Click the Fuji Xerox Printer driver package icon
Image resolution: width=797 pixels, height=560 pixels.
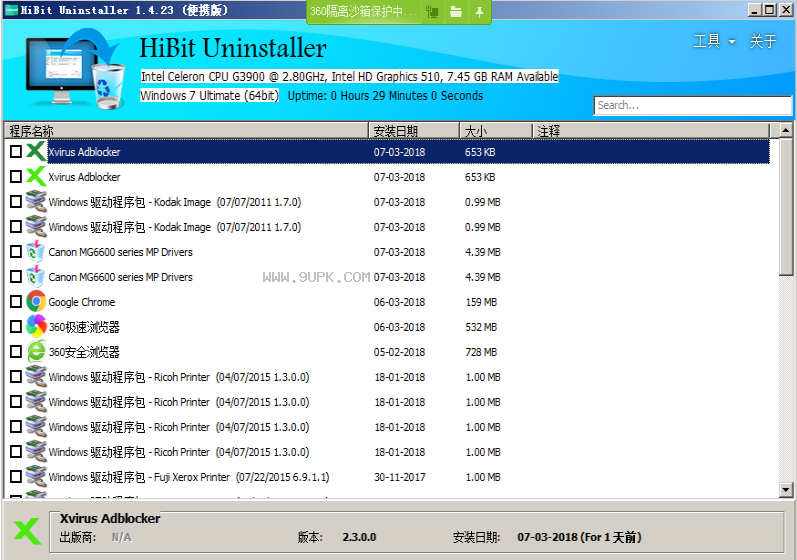pos(36,477)
